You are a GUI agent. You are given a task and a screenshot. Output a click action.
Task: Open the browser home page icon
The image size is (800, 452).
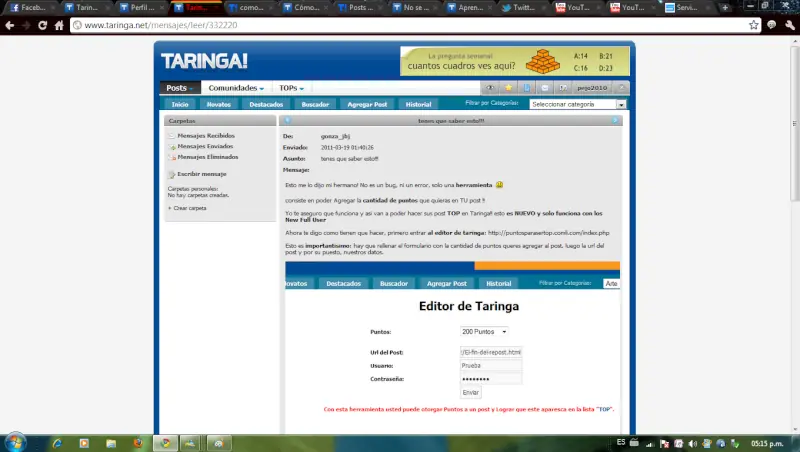pos(59,25)
